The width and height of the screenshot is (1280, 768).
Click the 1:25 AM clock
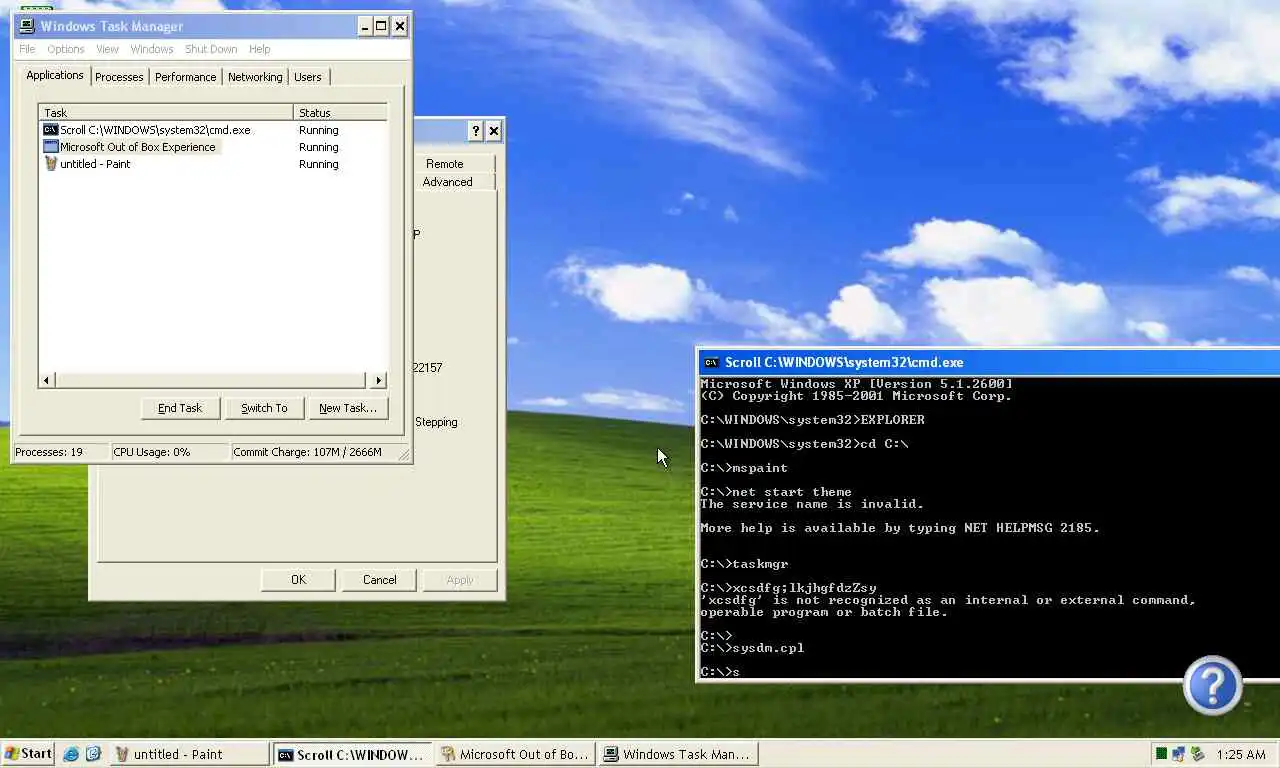tap(1241, 754)
